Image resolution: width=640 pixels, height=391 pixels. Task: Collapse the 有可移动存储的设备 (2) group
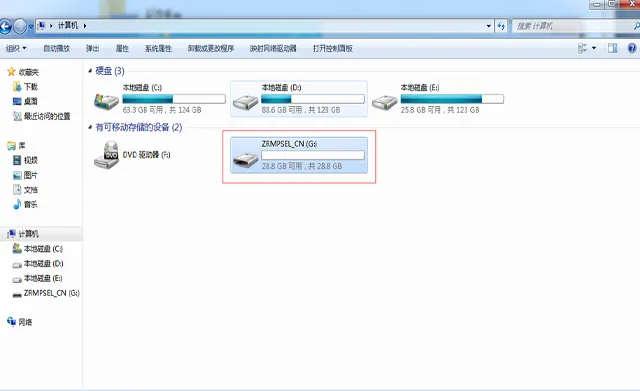pyautogui.click(x=90, y=127)
